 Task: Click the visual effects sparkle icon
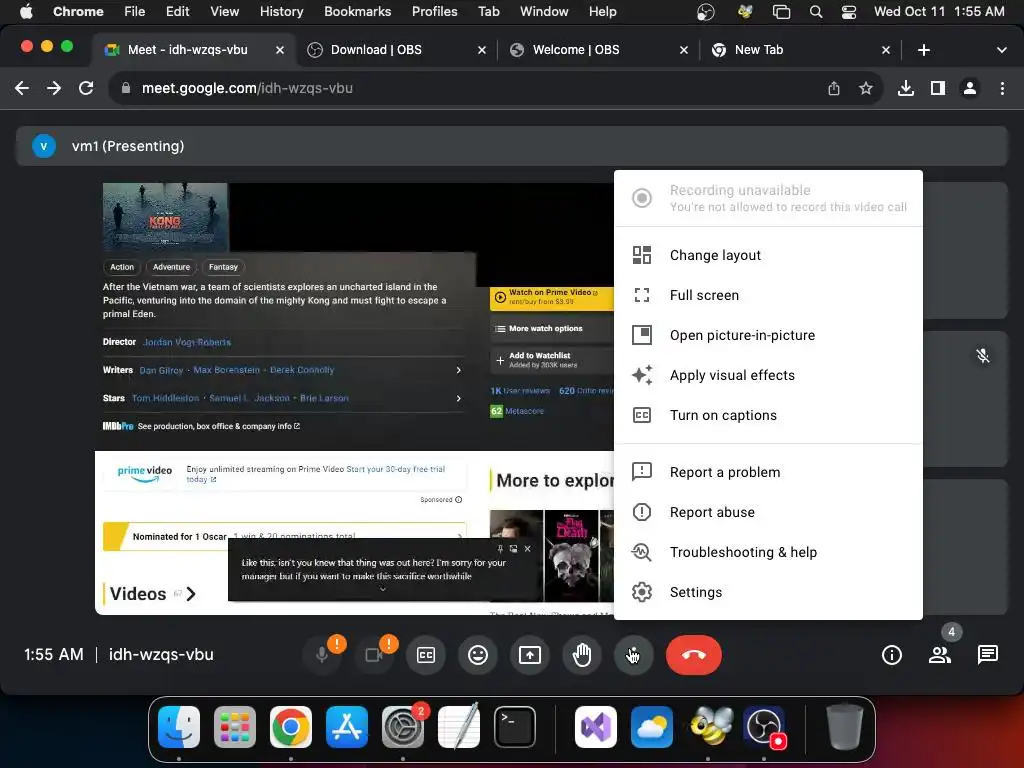(x=642, y=375)
